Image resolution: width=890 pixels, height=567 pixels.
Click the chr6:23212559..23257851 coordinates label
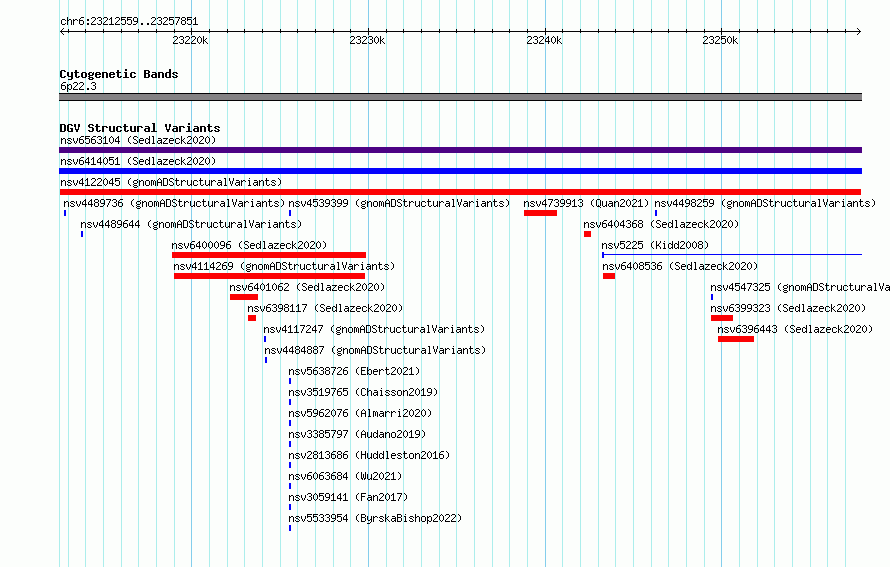pos(129,22)
